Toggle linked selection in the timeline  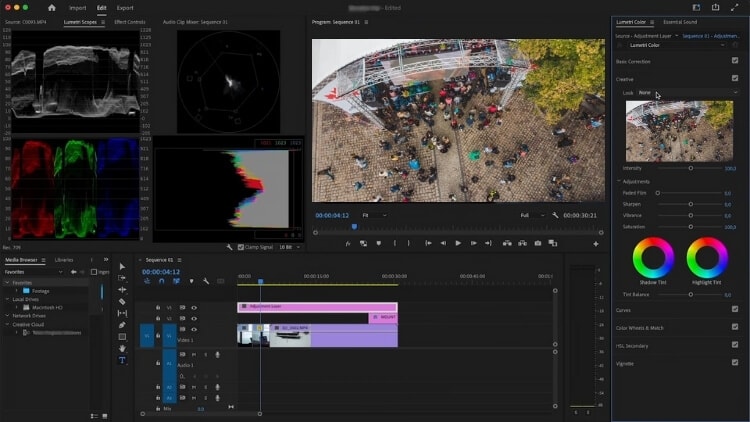(x=176, y=281)
